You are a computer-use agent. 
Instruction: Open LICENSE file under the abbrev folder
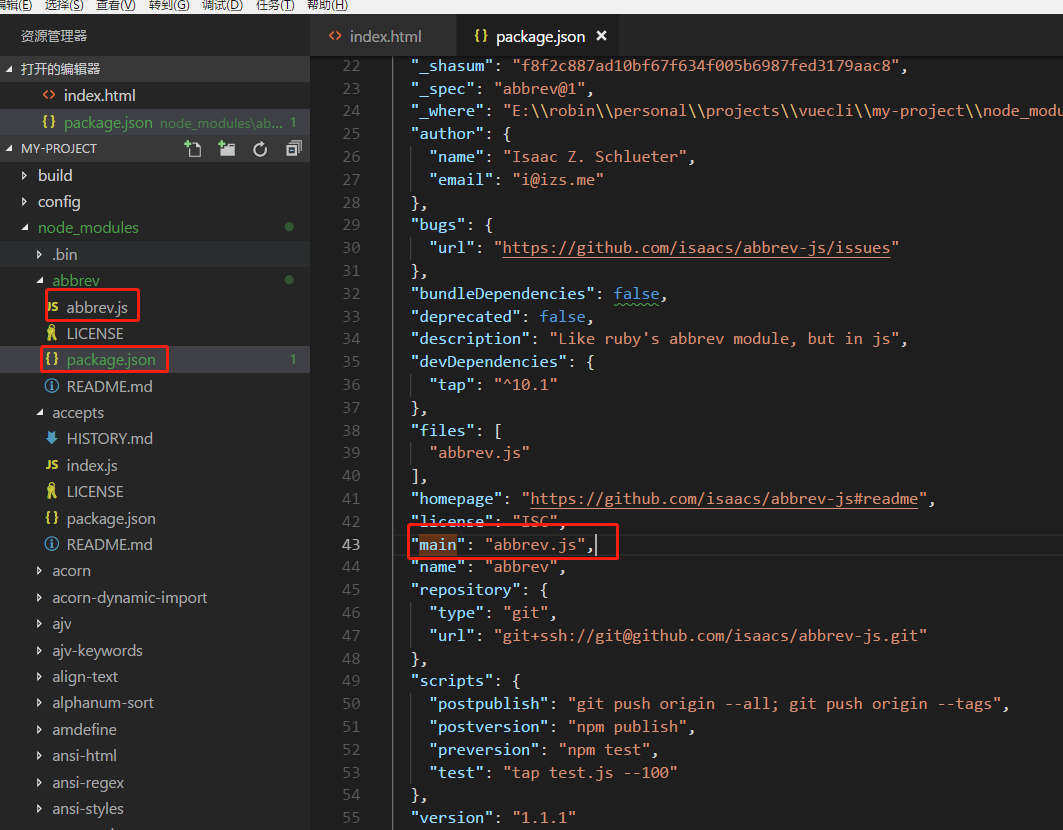pos(95,333)
